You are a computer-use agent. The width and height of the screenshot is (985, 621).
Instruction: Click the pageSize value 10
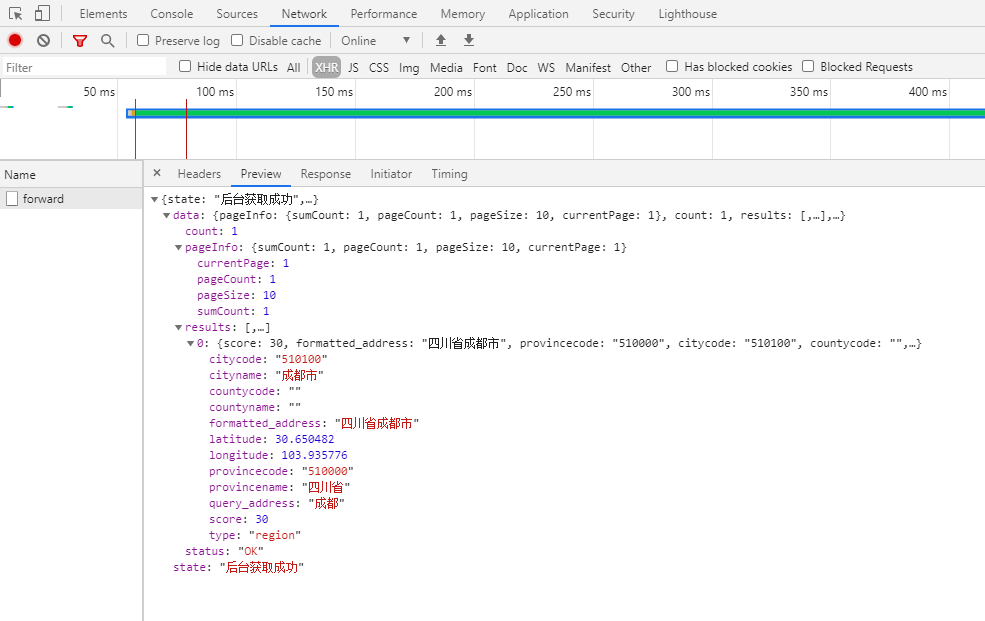(x=269, y=295)
